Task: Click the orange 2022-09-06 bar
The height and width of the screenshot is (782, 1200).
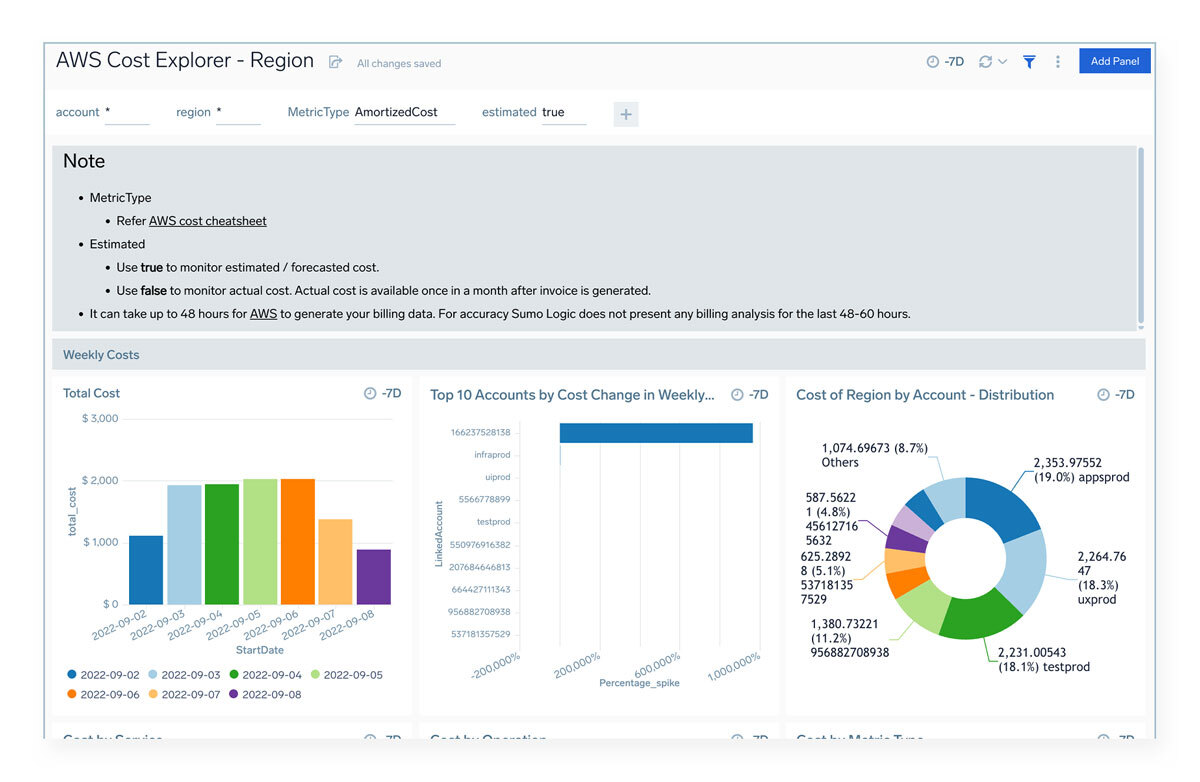Action: pos(298,541)
